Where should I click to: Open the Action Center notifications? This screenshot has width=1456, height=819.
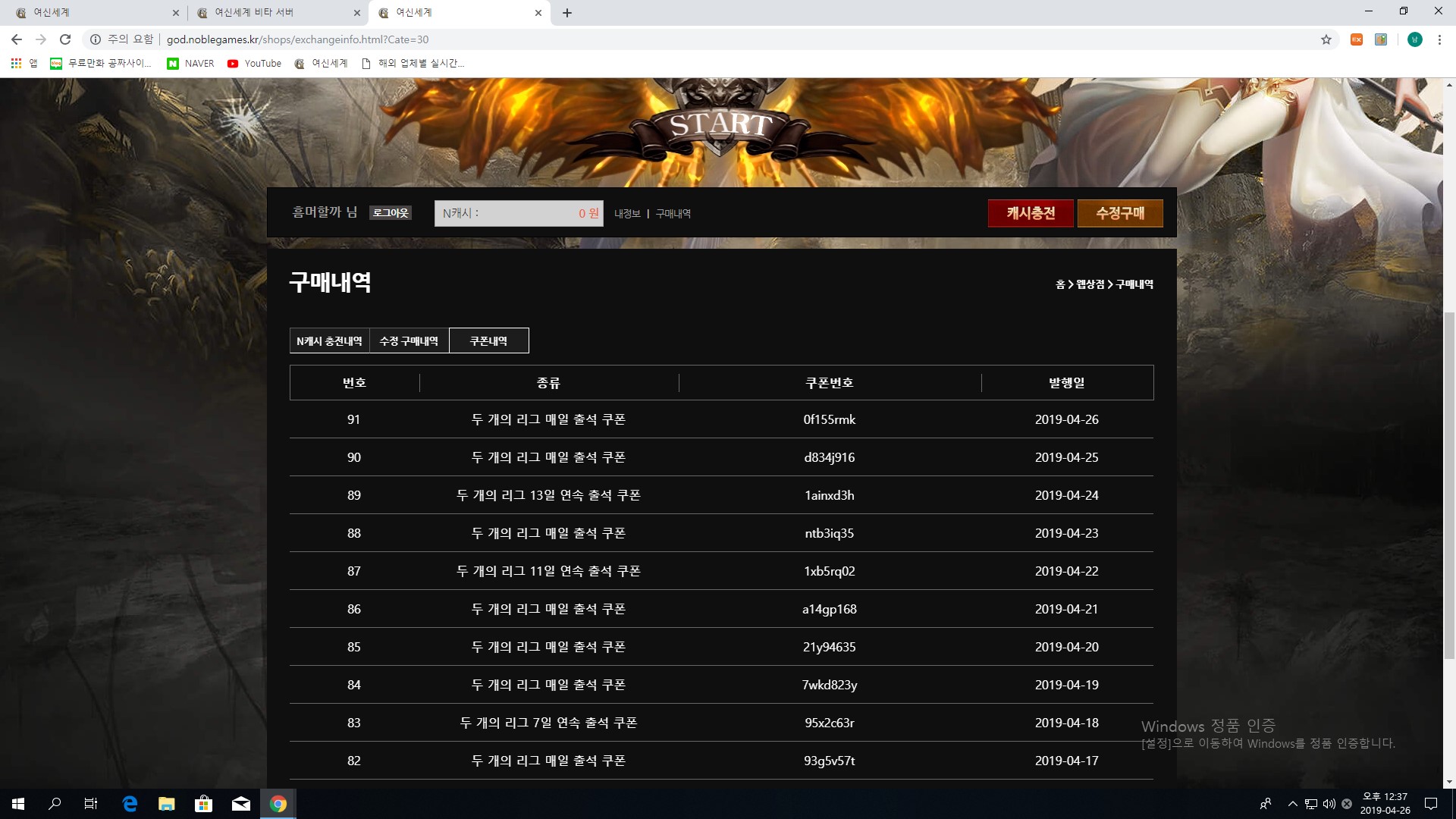(x=1431, y=804)
